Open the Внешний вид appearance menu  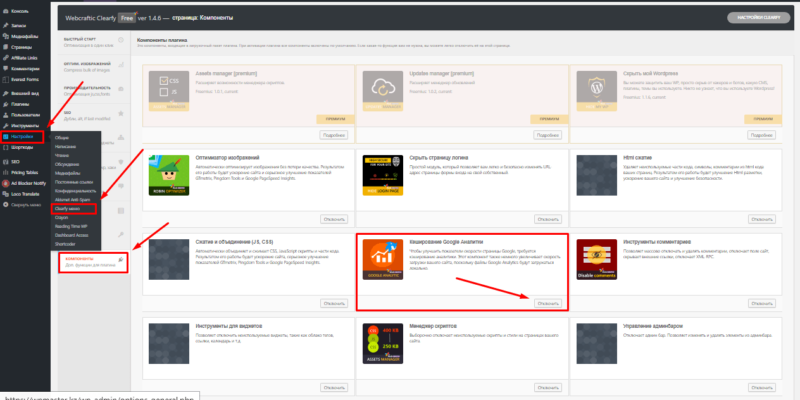coord(25,93)
